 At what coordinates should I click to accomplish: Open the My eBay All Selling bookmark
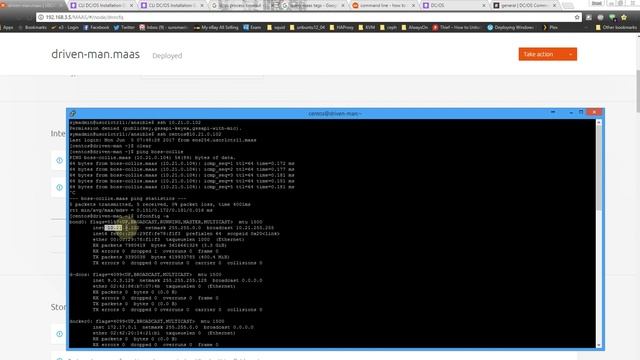click(216, 27)
